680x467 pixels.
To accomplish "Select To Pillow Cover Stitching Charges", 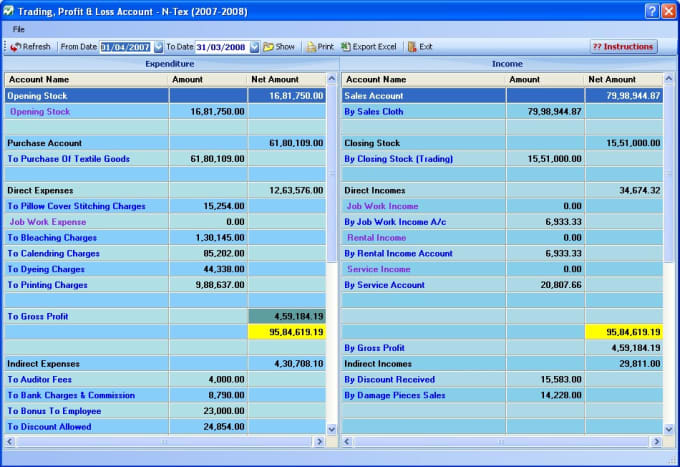I will click(x=165, y=206).
